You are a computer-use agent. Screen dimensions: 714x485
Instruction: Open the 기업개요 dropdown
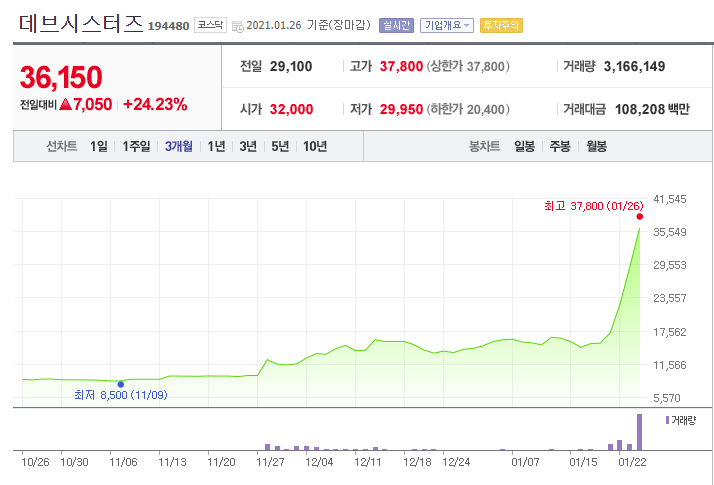tap(447, 26)
